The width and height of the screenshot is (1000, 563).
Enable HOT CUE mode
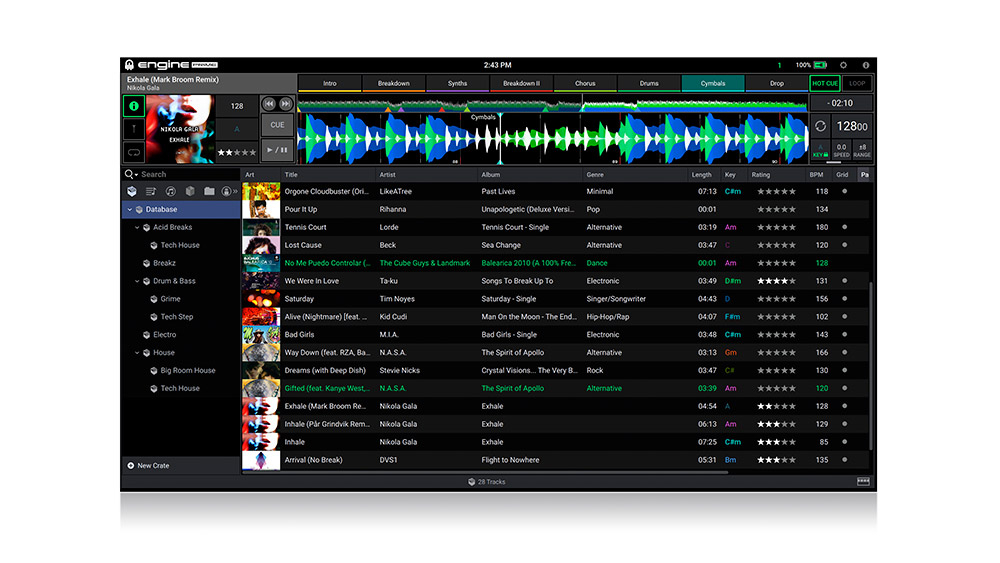click(825, 84)
